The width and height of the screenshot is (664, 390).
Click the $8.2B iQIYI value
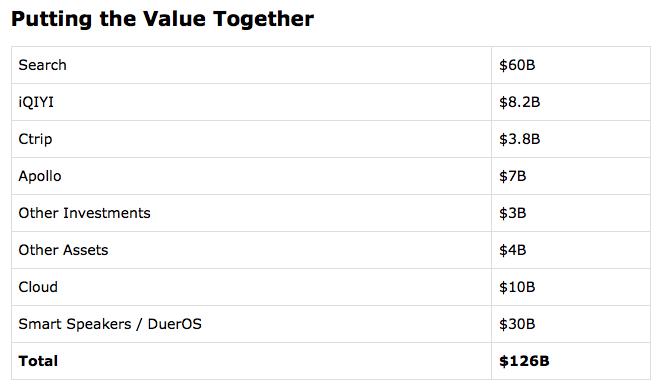(520, 102)
